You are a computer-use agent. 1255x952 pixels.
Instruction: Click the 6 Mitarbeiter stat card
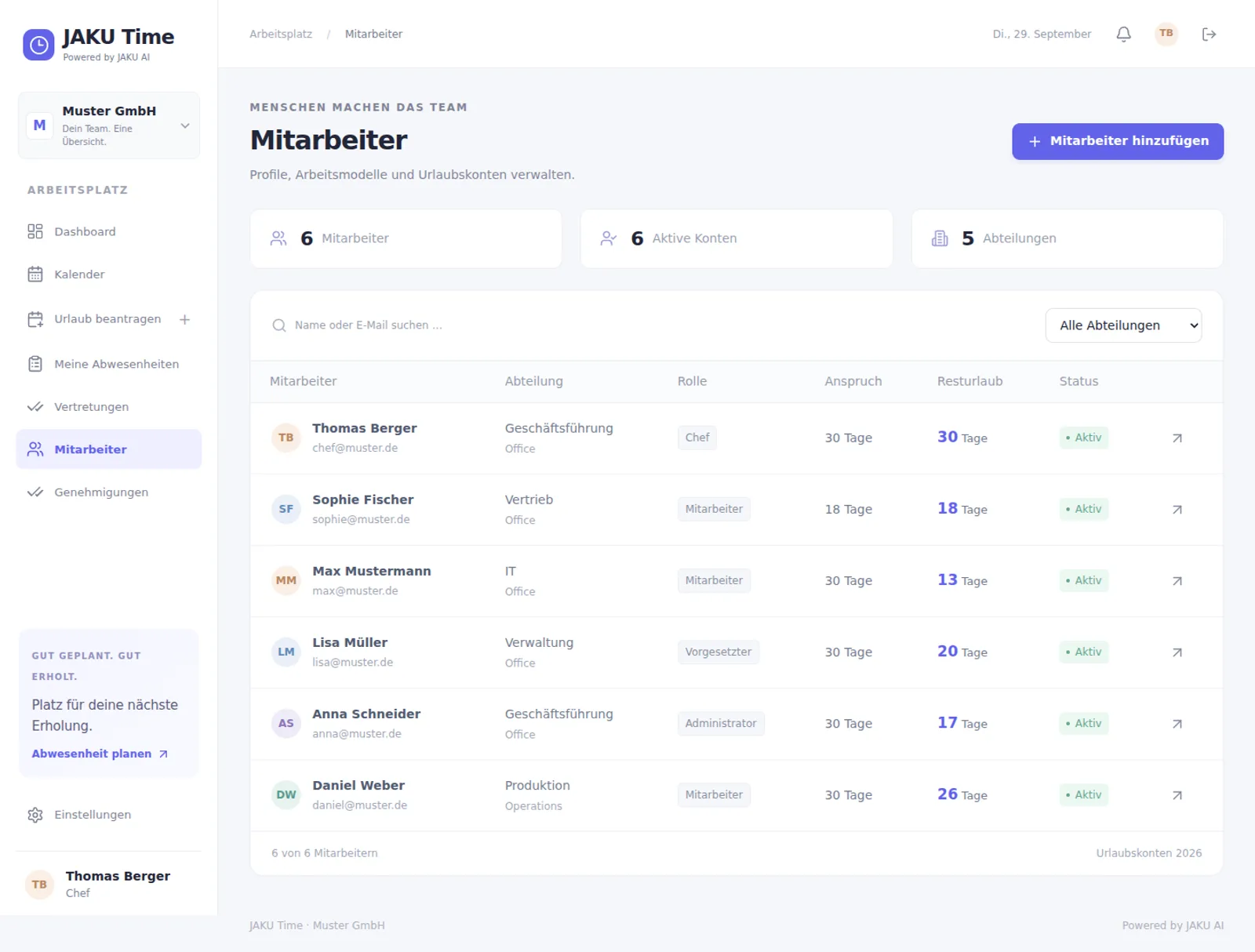[406, 238]
